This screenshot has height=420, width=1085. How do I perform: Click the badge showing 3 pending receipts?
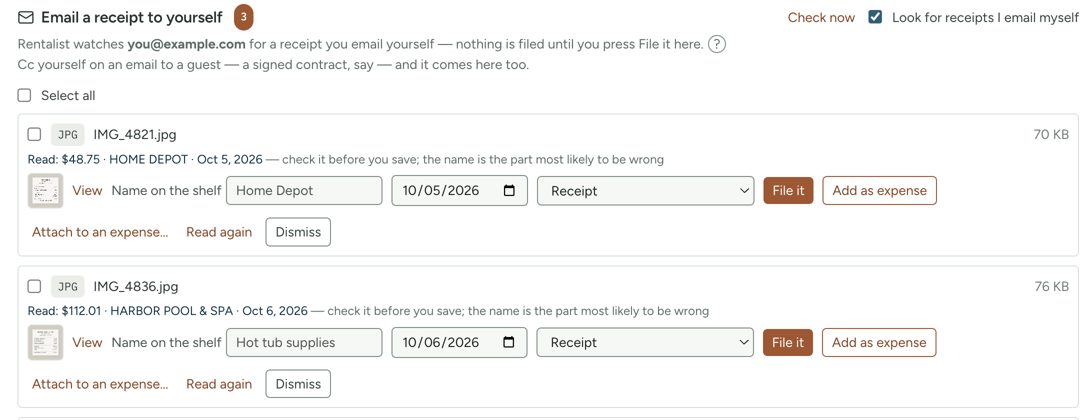tap(244, 17)
